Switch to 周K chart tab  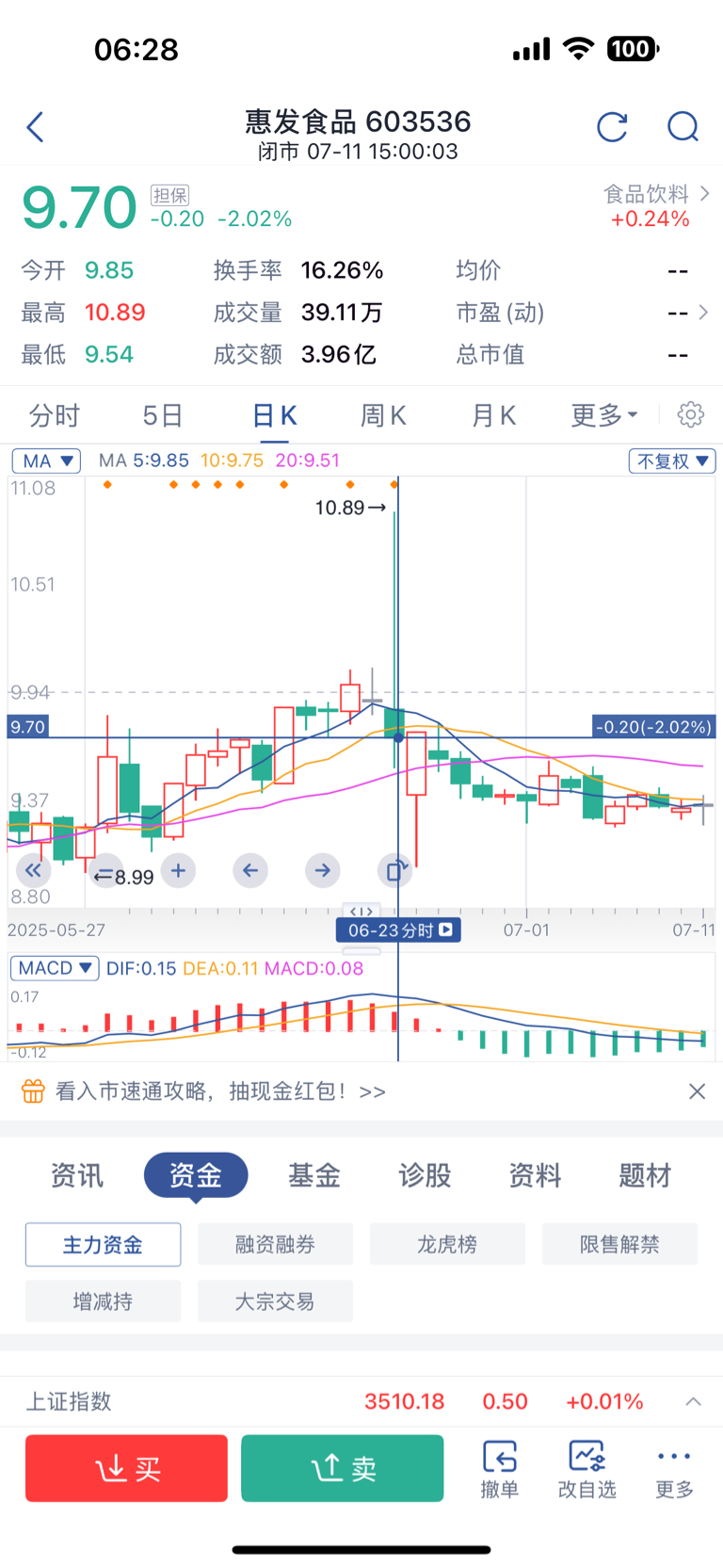click(x=383, y=415)
